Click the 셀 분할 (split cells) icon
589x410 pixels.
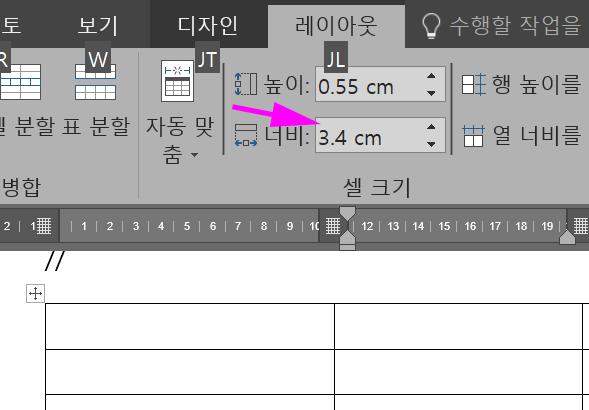(x=20, y=82)
